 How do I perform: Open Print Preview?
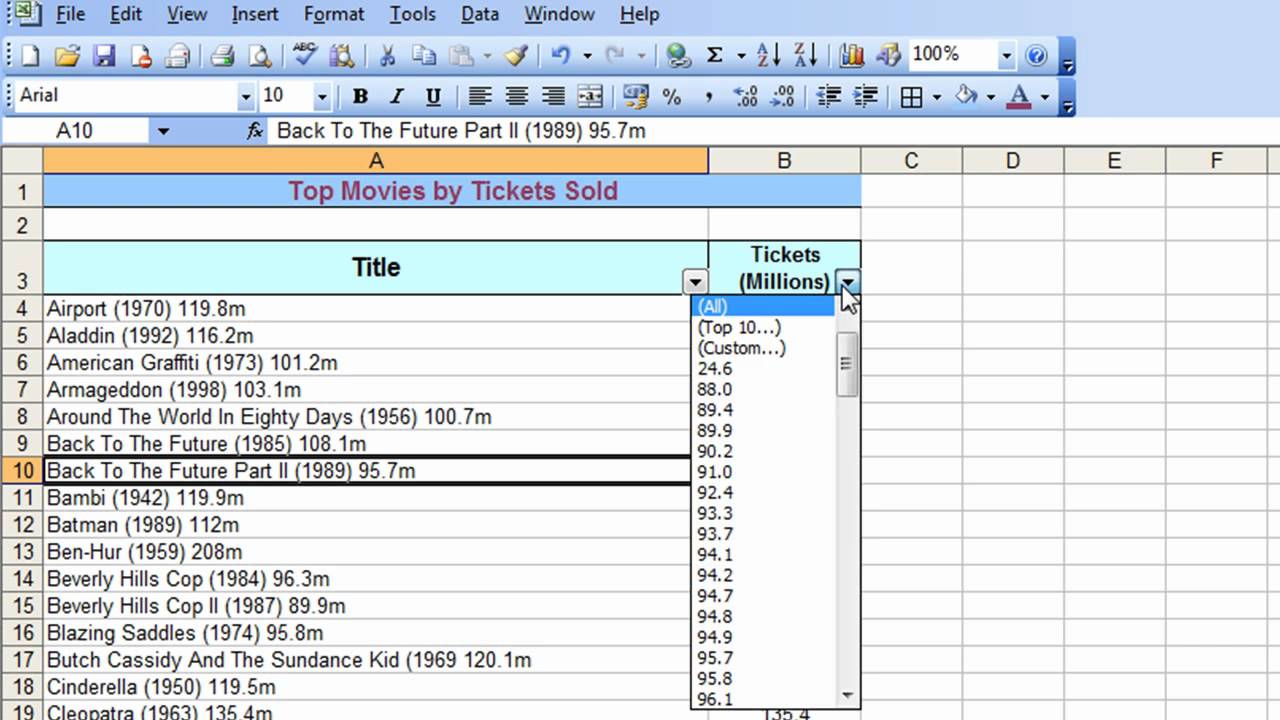[x=259, y=56]
